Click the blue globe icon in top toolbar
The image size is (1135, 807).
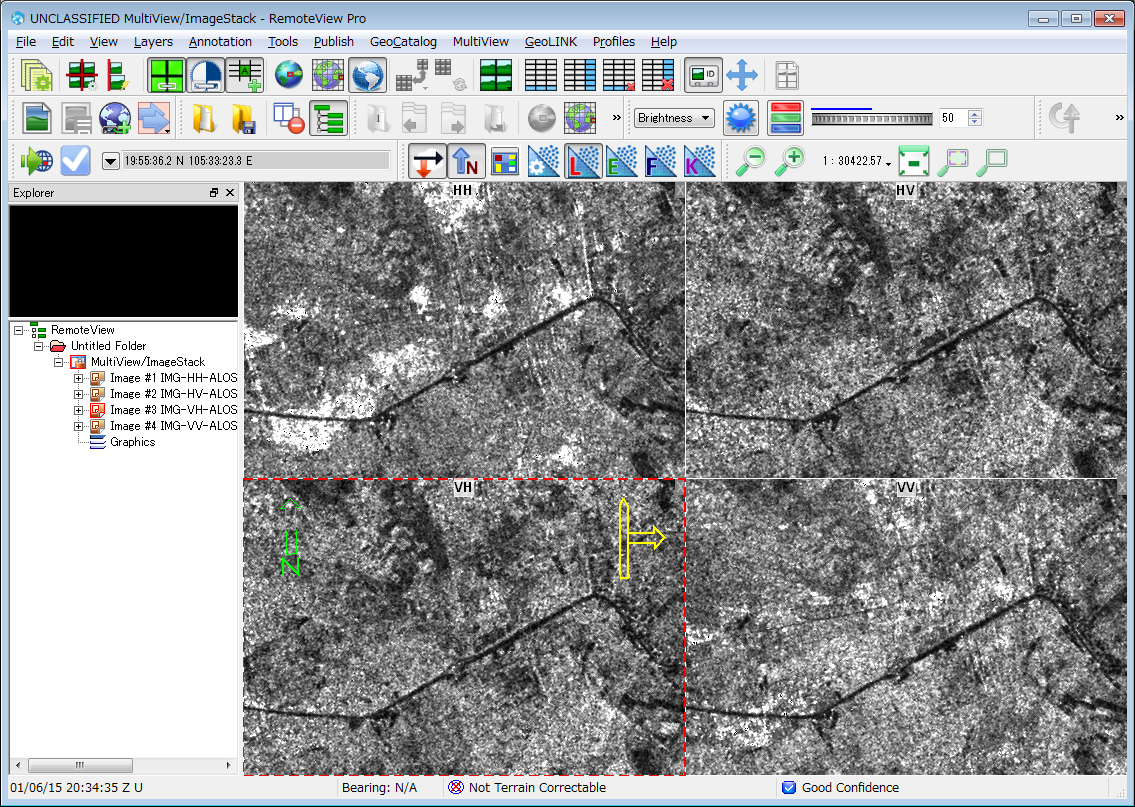[x=367, y=75]
